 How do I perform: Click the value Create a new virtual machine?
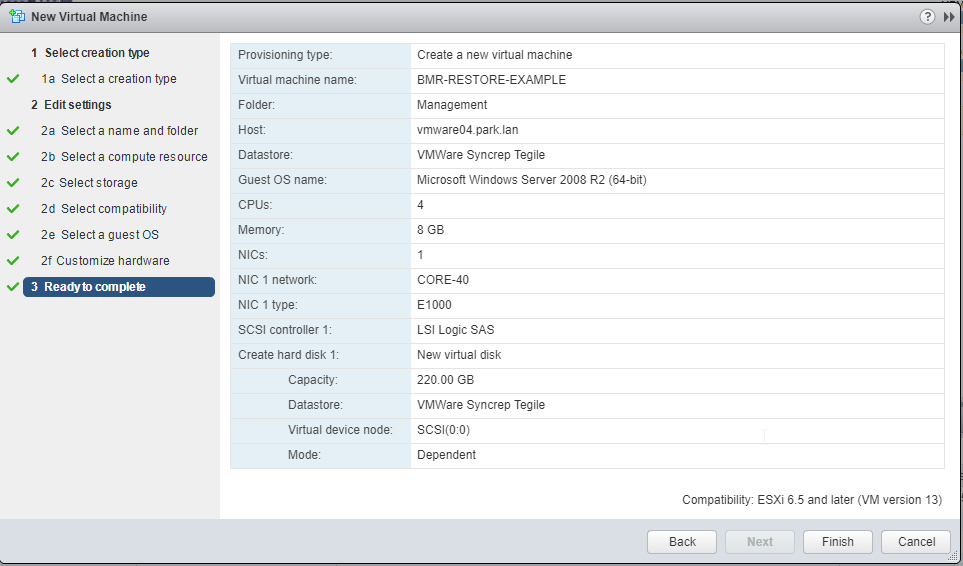coord(494,55)
